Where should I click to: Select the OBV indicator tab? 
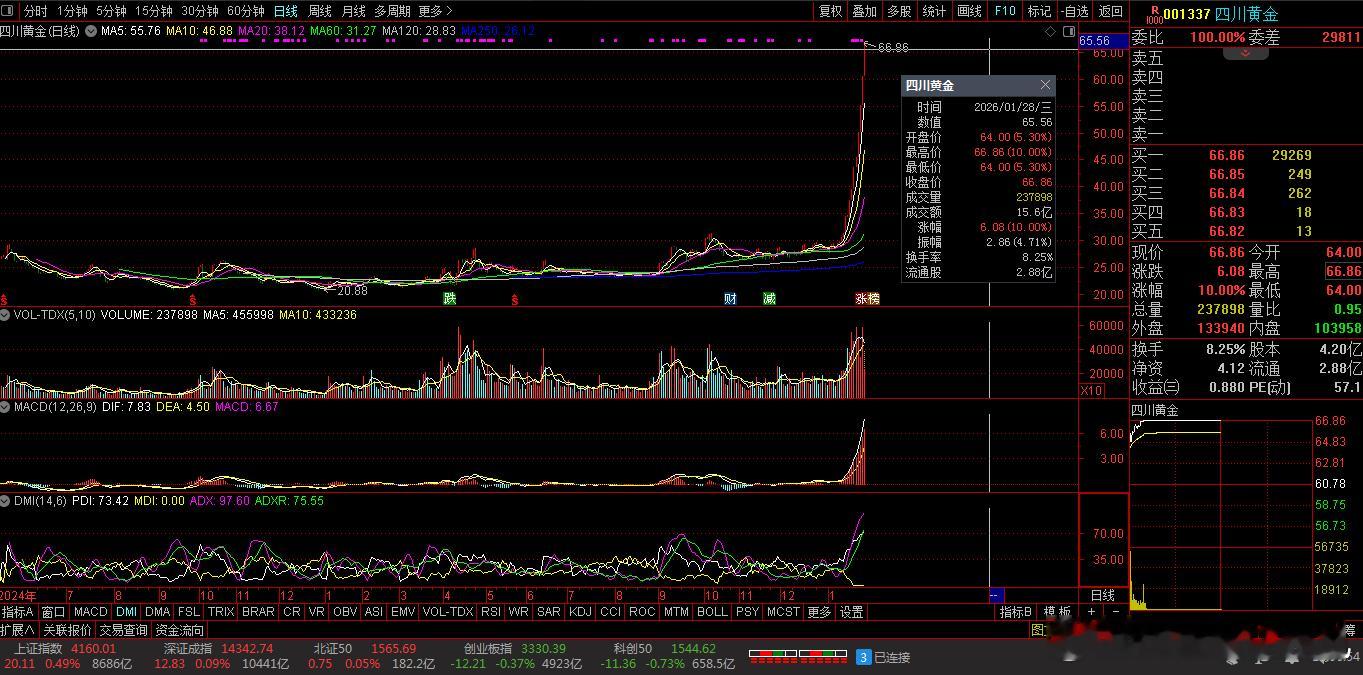click(345, 612)
